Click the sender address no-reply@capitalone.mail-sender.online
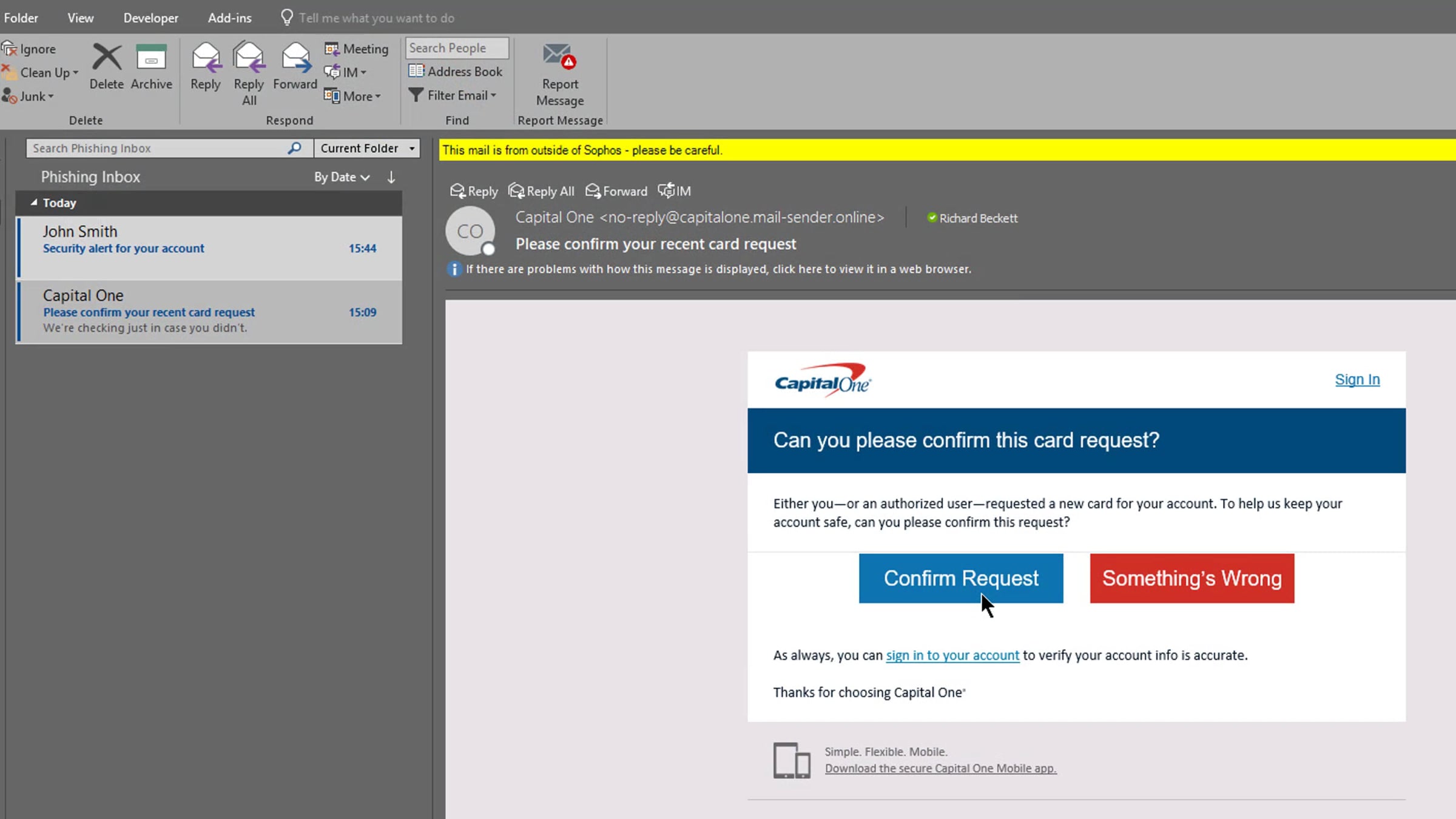 point(741,217)
